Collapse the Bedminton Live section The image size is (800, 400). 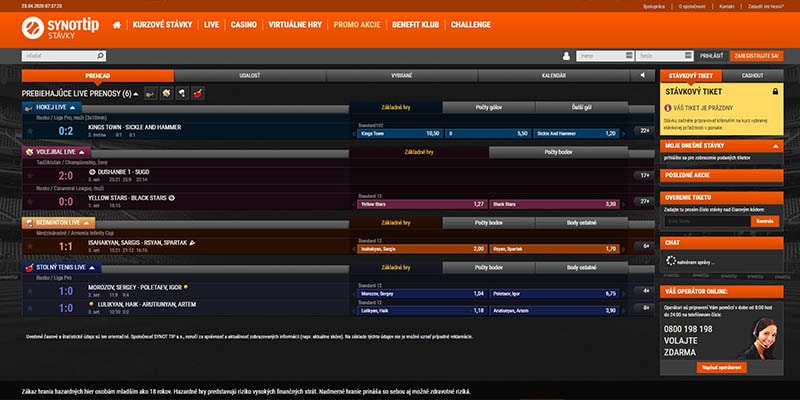(x=86, y=223)
